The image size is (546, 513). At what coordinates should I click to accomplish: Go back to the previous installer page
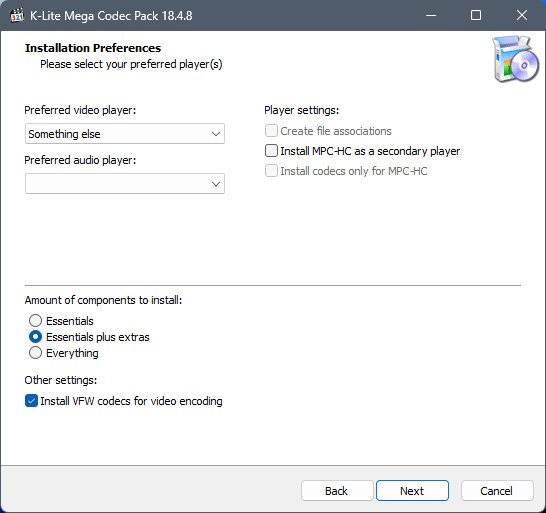pos(337,491)
